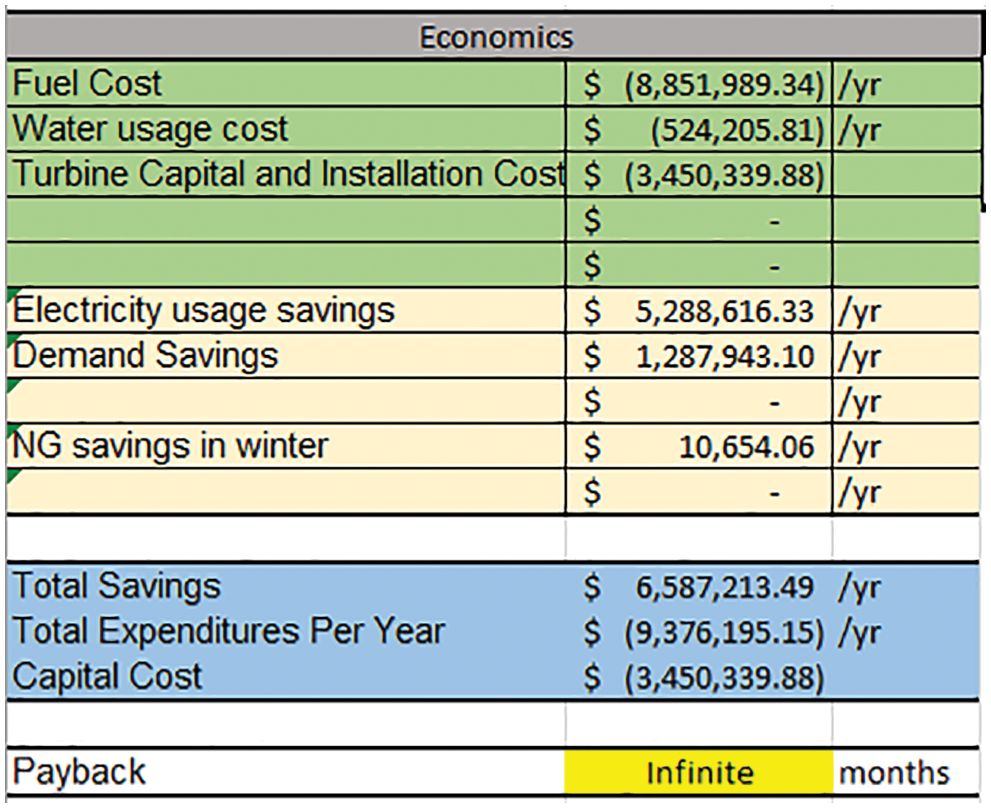Viewport: 991px width, 808px height.
Task: Click the Total Expenditures Per Year label
Action: [228, 631]
